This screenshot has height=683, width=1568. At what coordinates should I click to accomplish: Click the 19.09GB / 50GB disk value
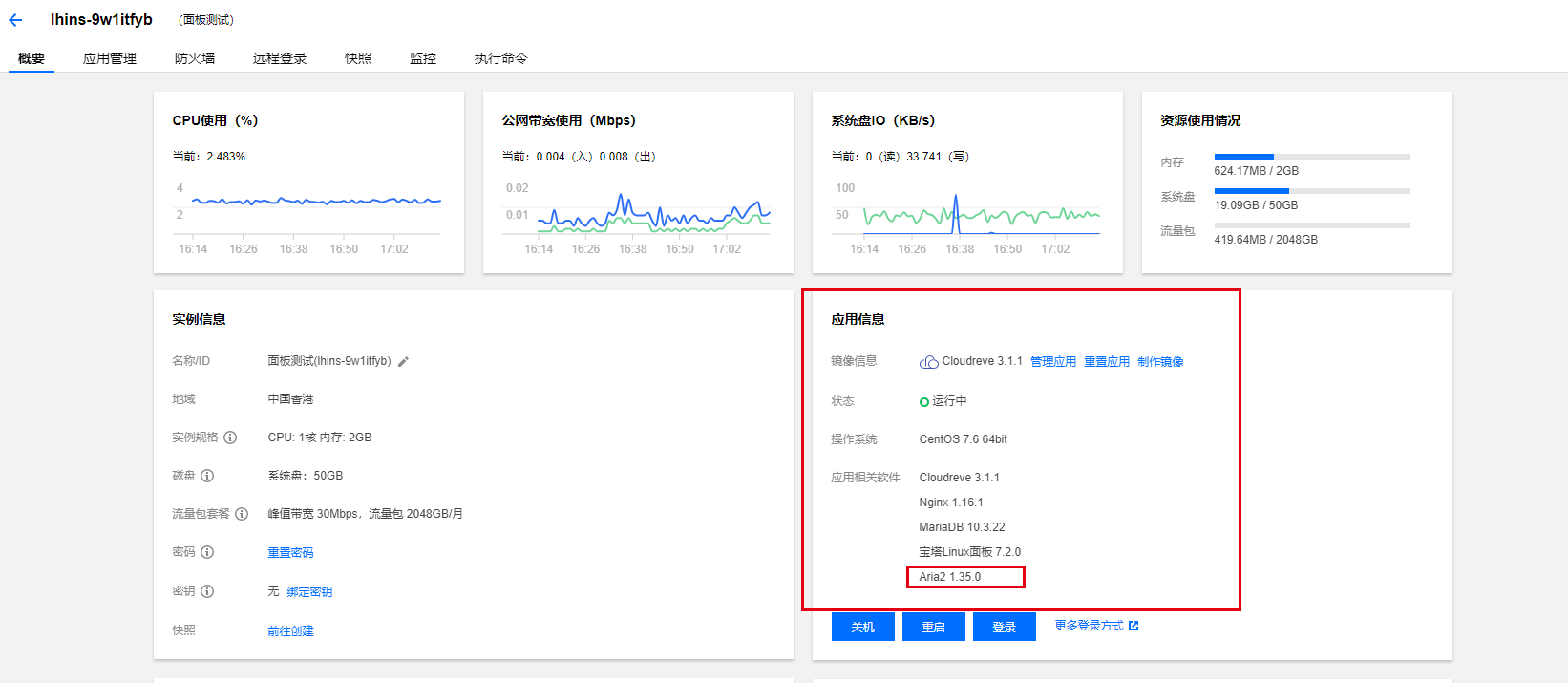coord(1256,205)
